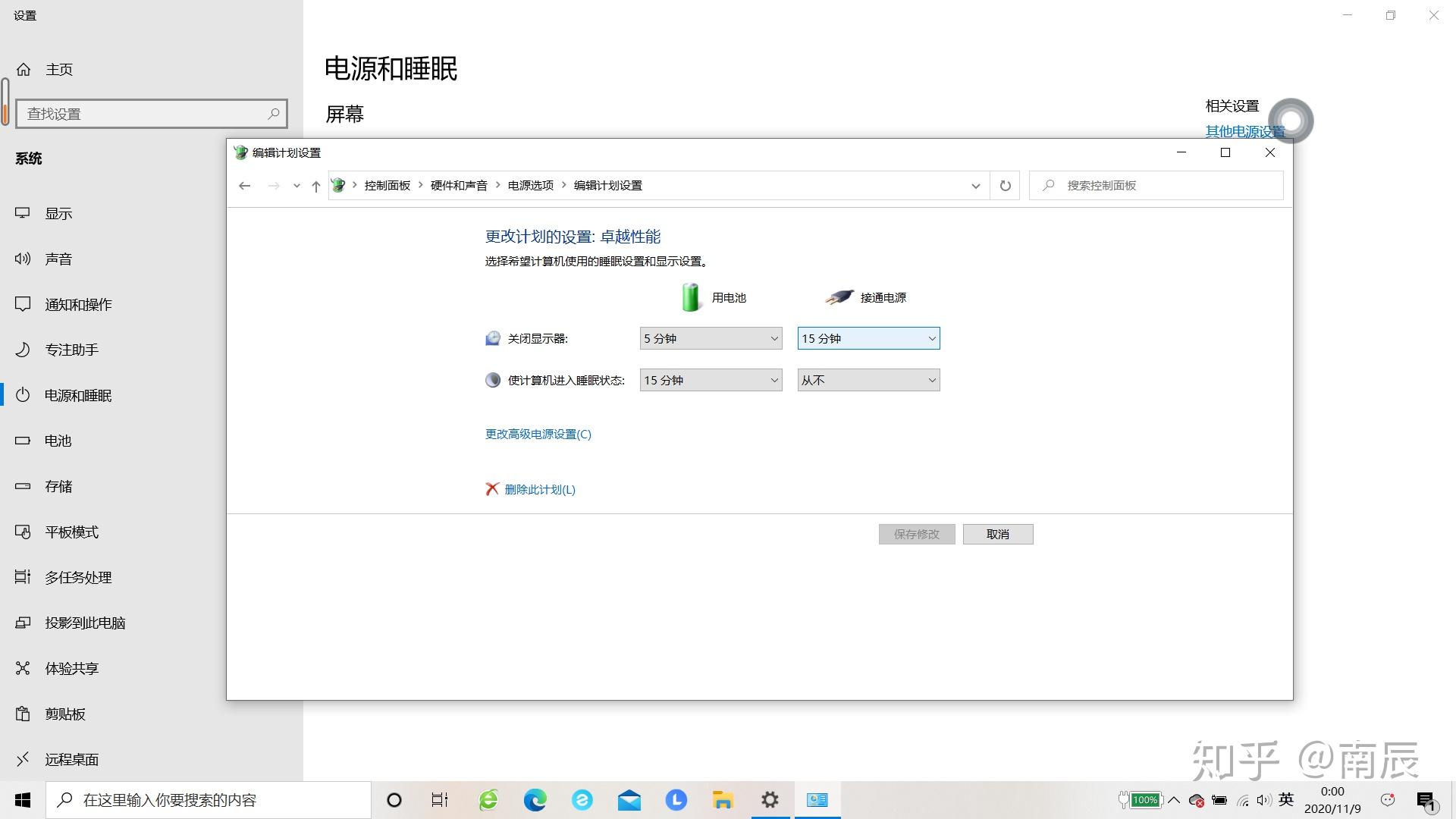Click the 查找设置 search box in Settings
The image size is (1456, 819).
point(152,114)
